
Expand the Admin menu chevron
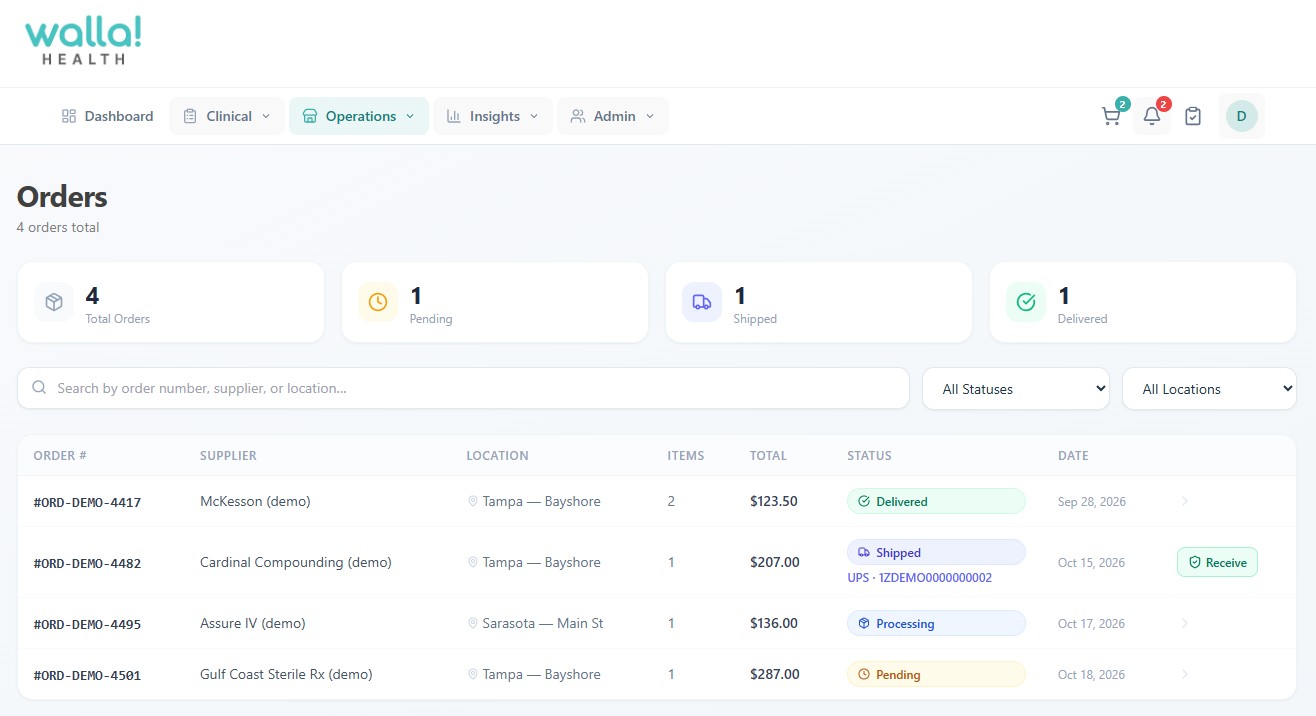pyautogui.click(x=650, y=116)
